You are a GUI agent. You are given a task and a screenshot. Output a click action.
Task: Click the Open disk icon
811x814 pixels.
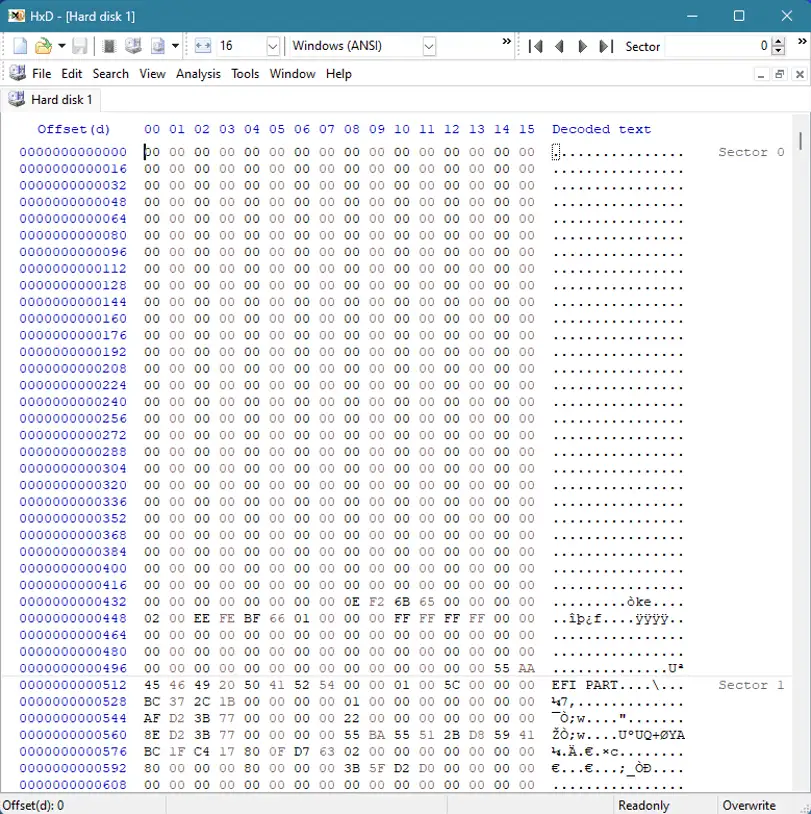click(x=133, y=46)
